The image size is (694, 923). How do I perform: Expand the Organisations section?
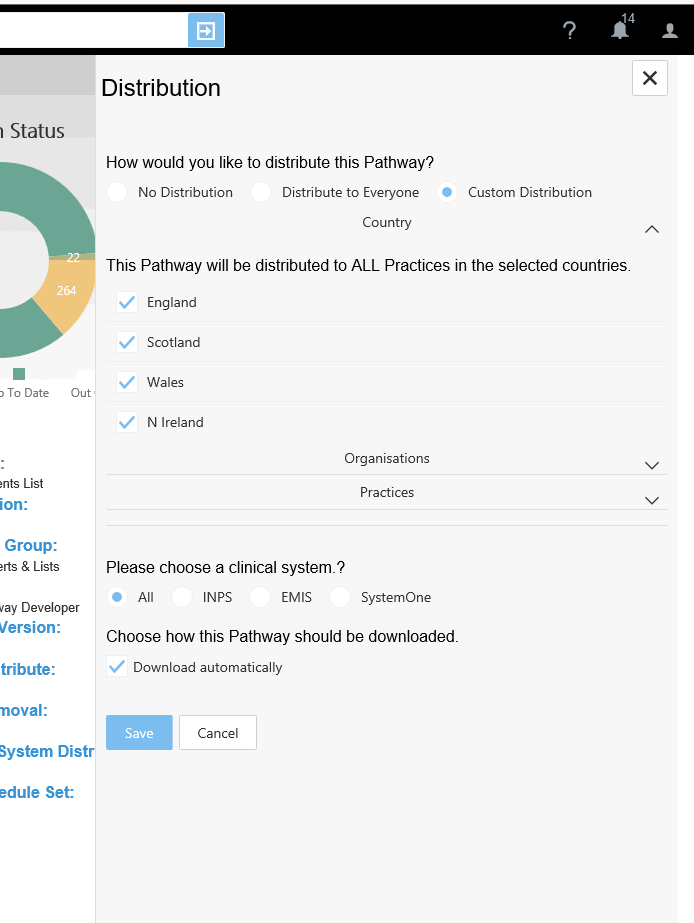[x=652, y=465]
